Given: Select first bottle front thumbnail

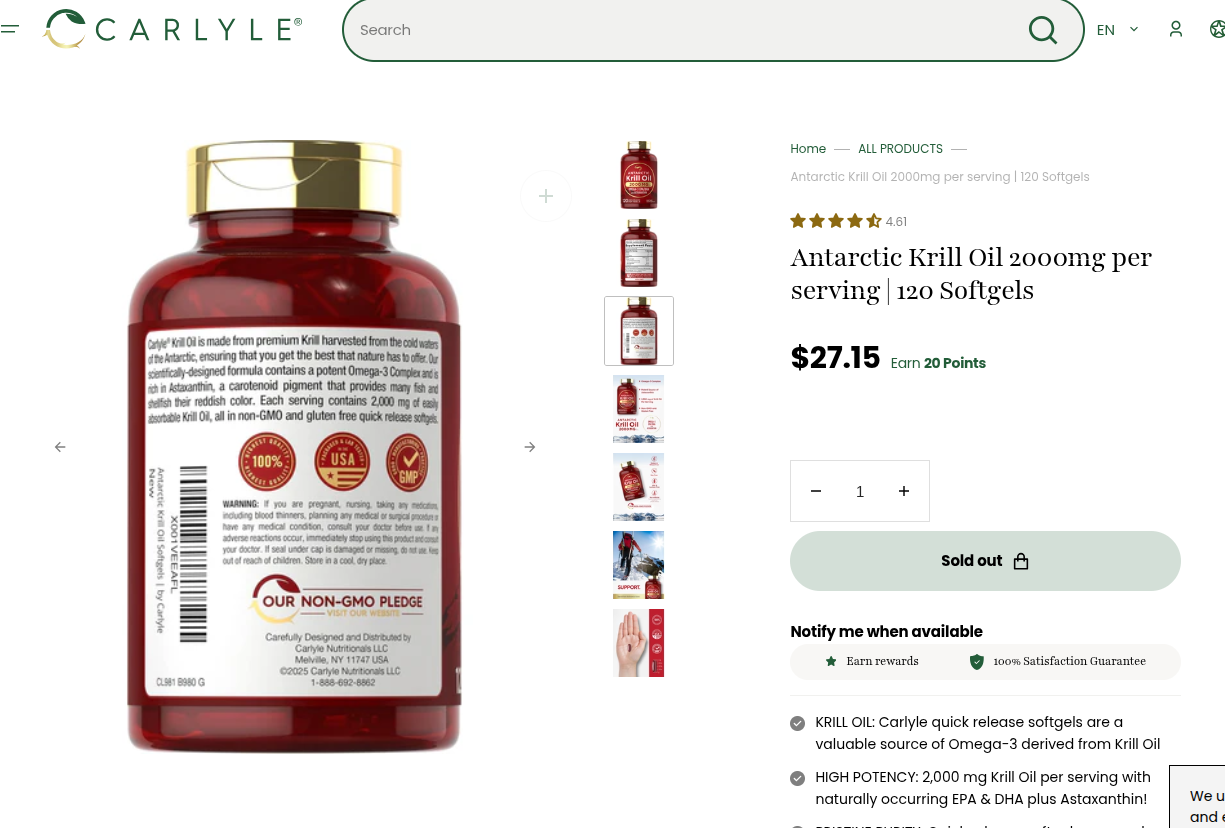Looking at the screenshot, I should point(639,175).
